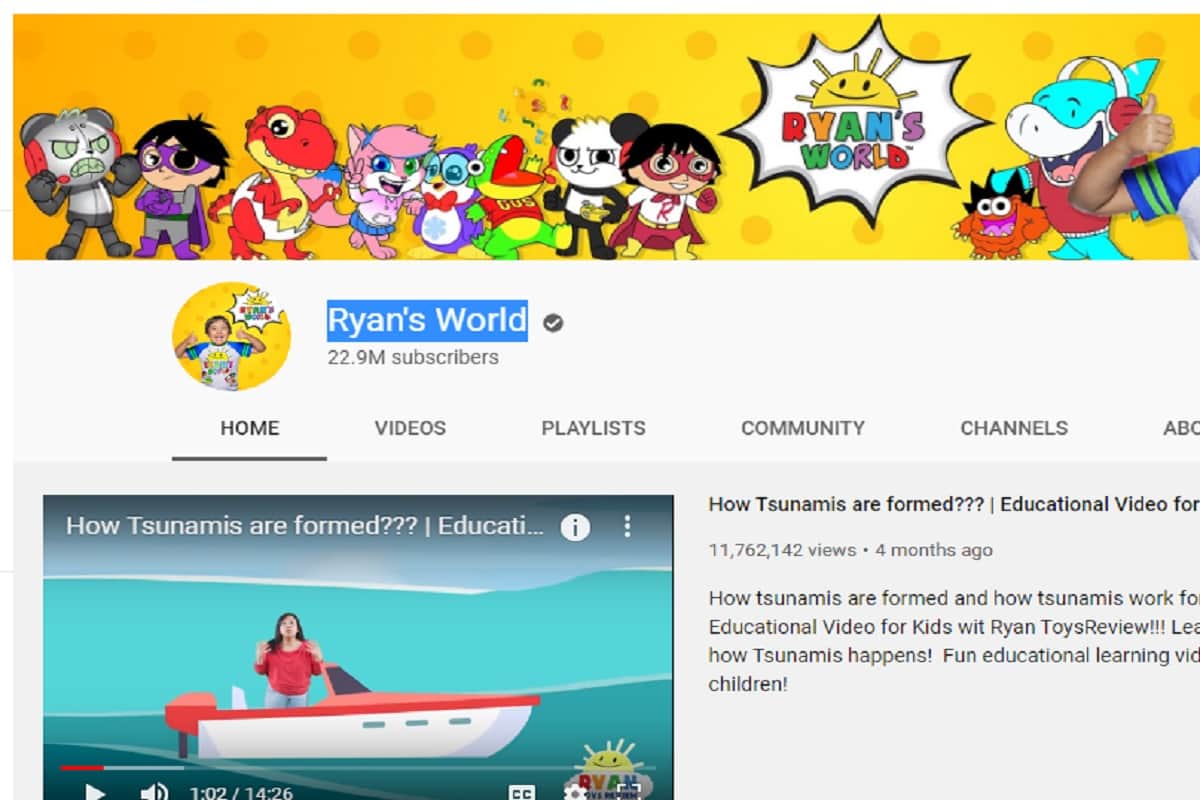Mute the video volume speaker icon
Viewport: 1200px width, 800px height.
click(x=153, y=792)
